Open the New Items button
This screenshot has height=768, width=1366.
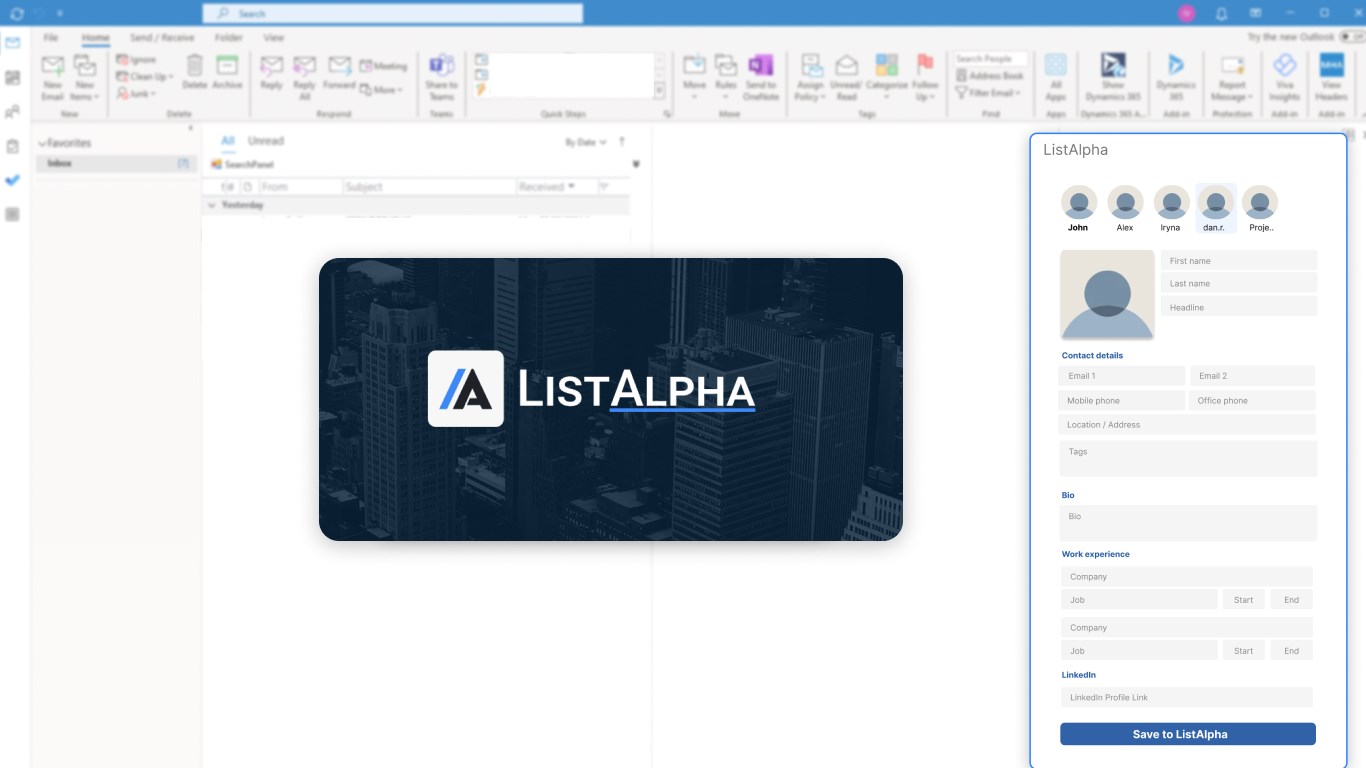(84, 78)
